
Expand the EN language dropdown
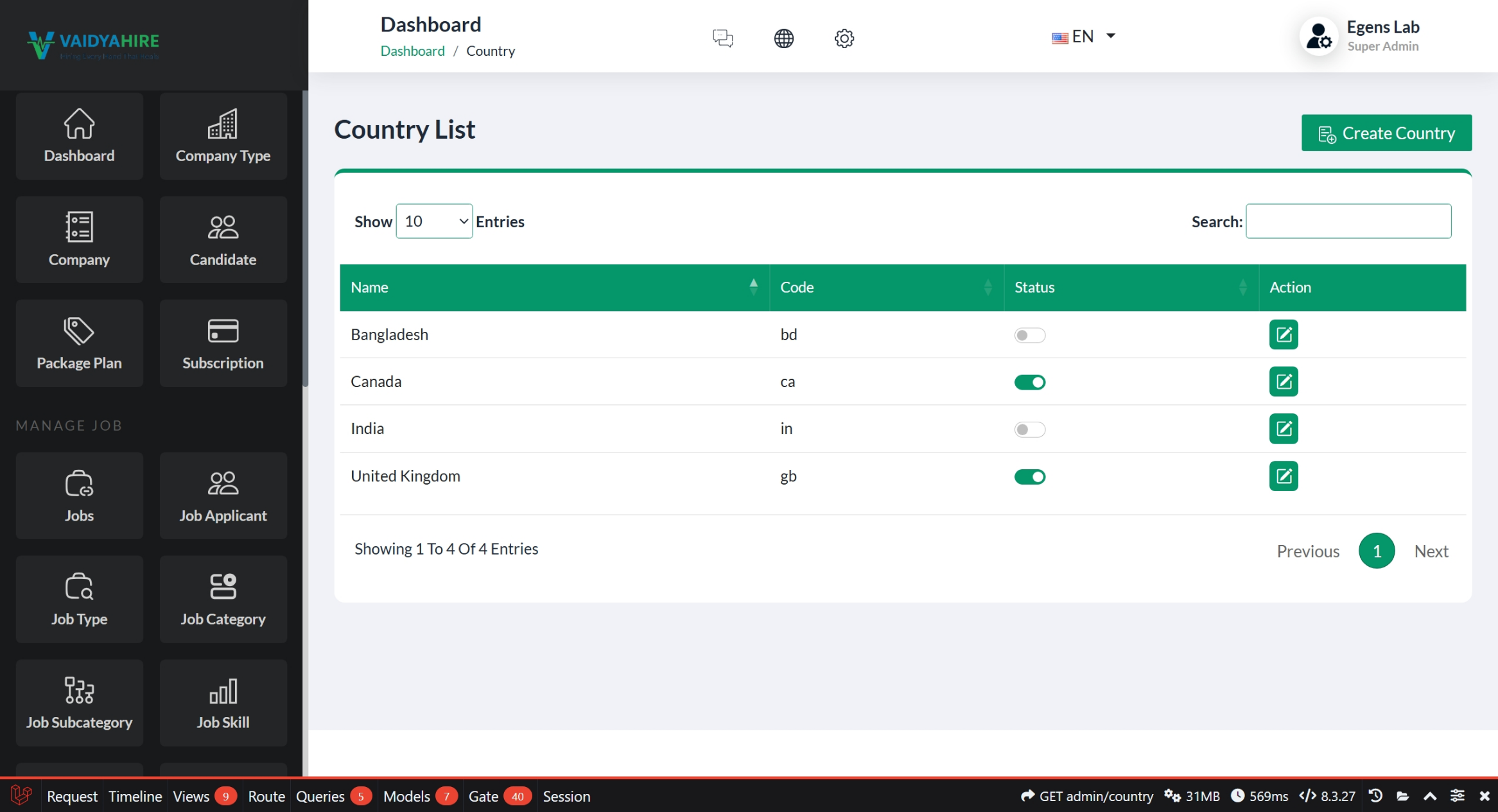click(x=1084, y=37)
